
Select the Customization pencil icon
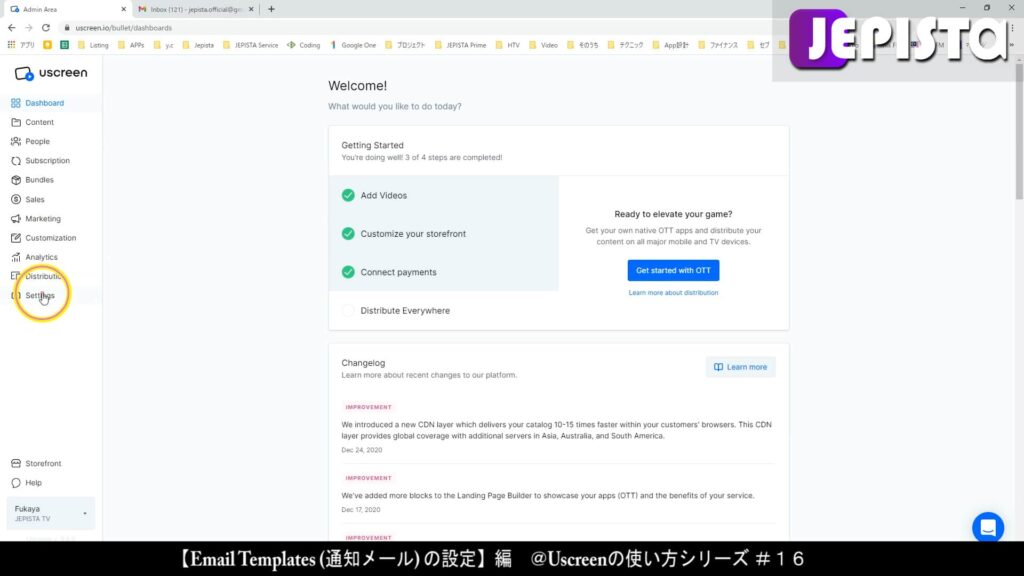(x=16, y=238)
